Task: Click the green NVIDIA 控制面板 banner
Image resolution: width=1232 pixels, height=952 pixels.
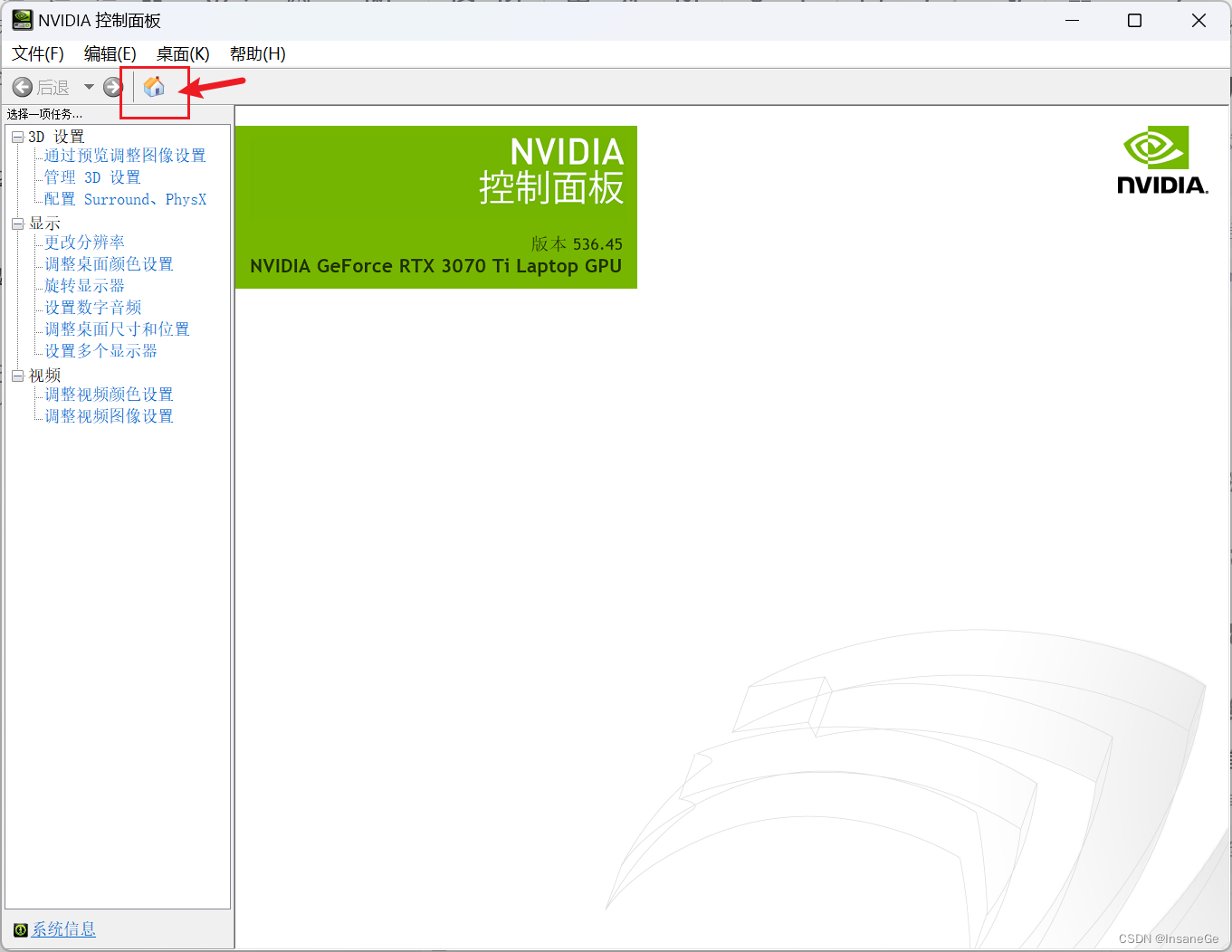Action: pyautogui.click(x=436, y=207)
